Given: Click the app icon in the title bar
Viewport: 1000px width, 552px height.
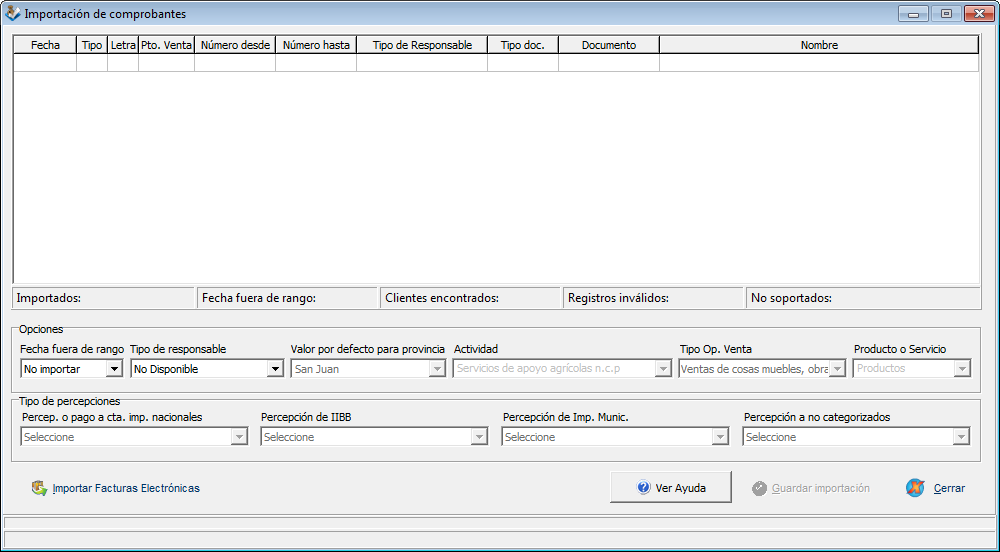Looking at the screenshot, I should 12,14.
